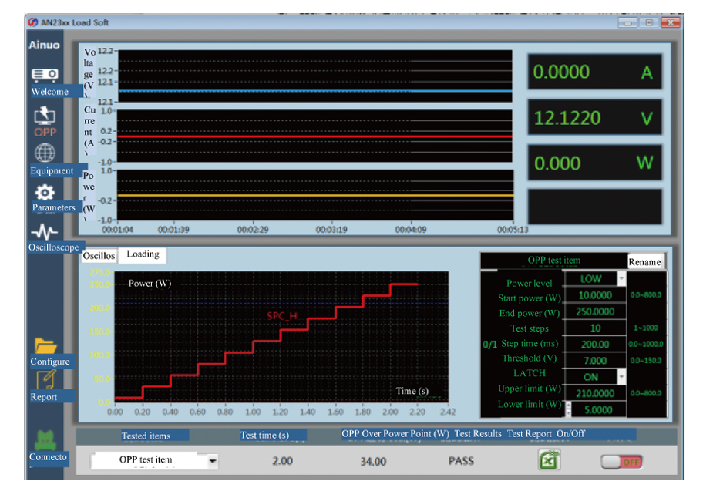Screen dimensions: 702x494
Task: Expand the LATCH ON dropdown
Action: (x=621, y=377)
